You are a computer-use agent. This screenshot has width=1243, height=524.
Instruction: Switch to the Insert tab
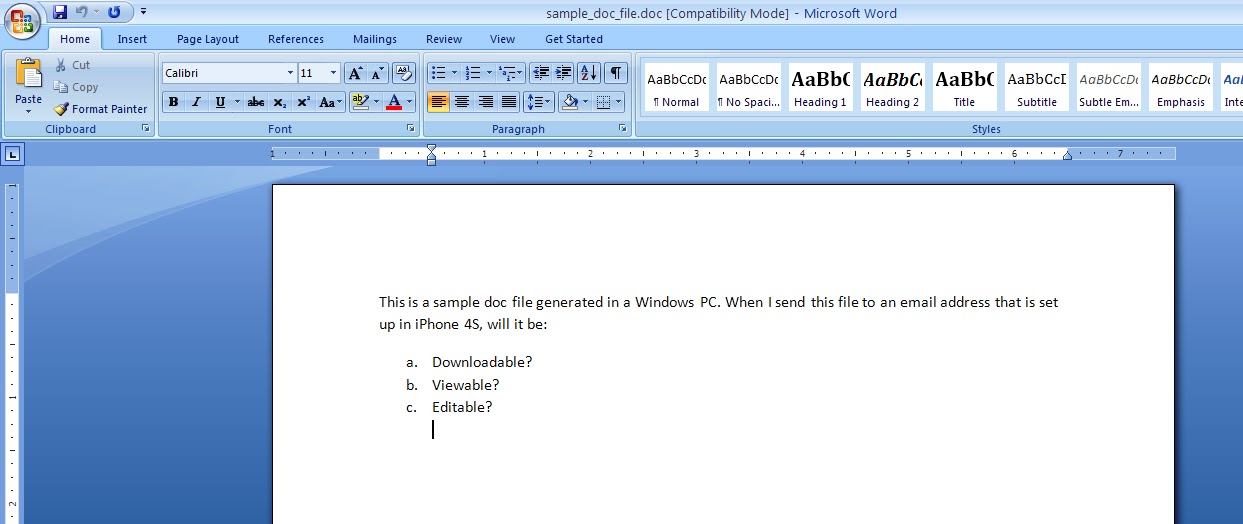132,39
